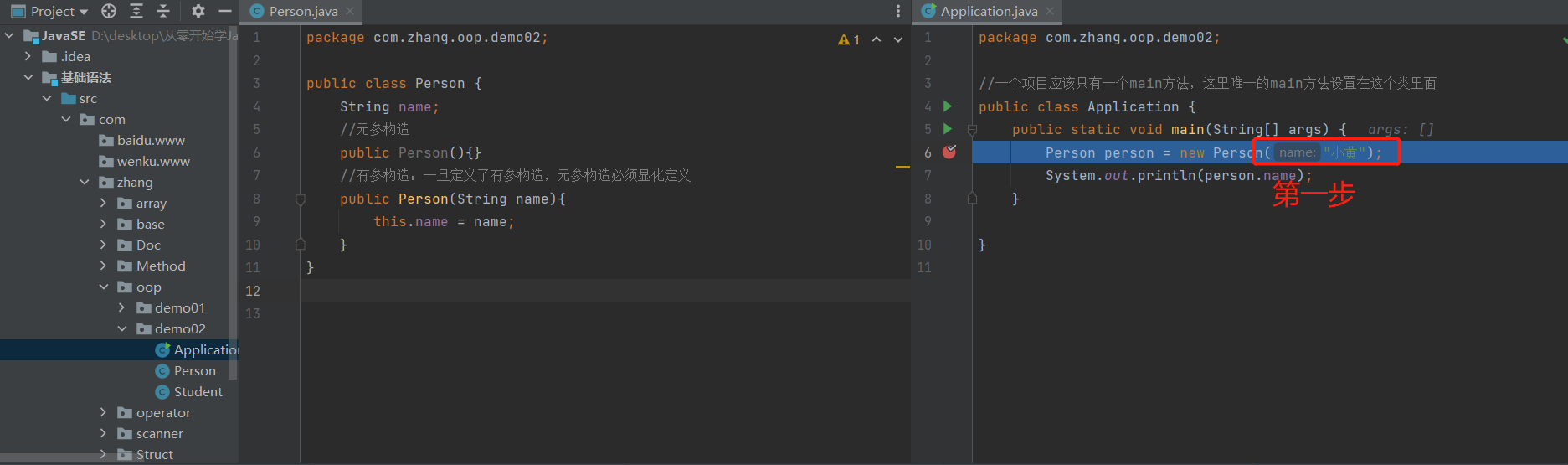Hide the Project tool window
The height and width of the screenshot is (465, 1568).
pos(224,11)
